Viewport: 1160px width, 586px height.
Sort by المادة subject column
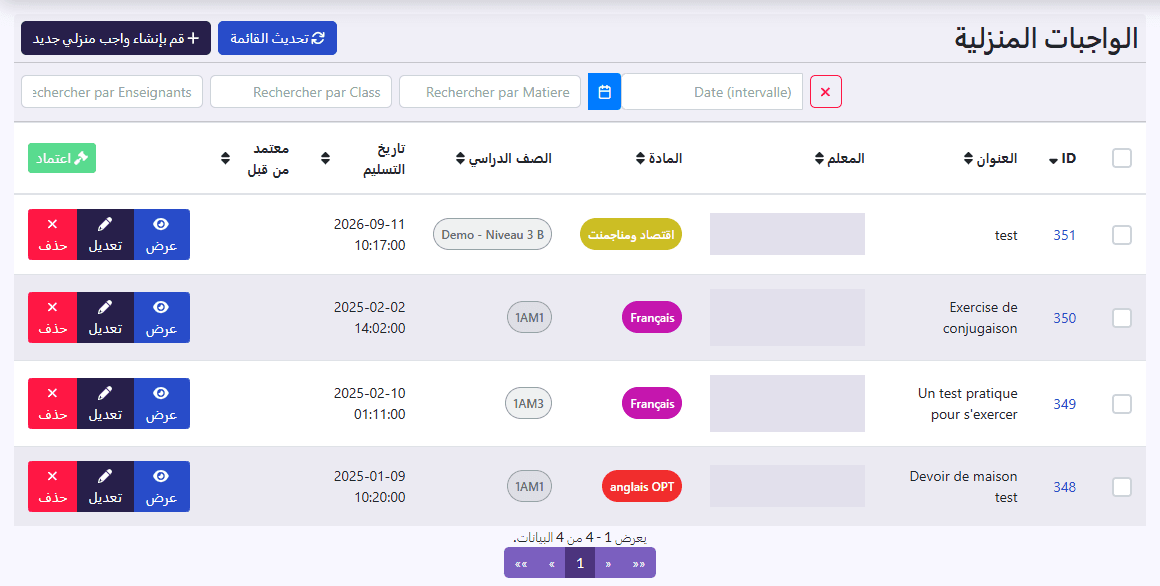click(x=659, y=158)
